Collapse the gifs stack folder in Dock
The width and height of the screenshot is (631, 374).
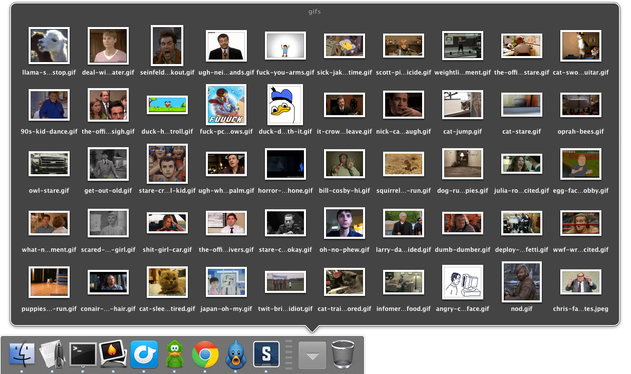click(312, 355)
